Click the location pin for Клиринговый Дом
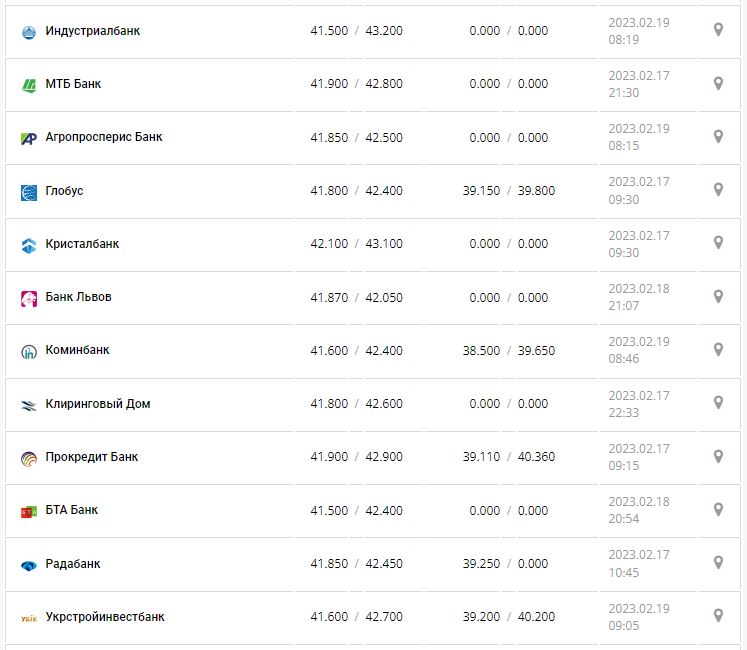This screenshot has width=747, height=650. (x=718, y=403)
